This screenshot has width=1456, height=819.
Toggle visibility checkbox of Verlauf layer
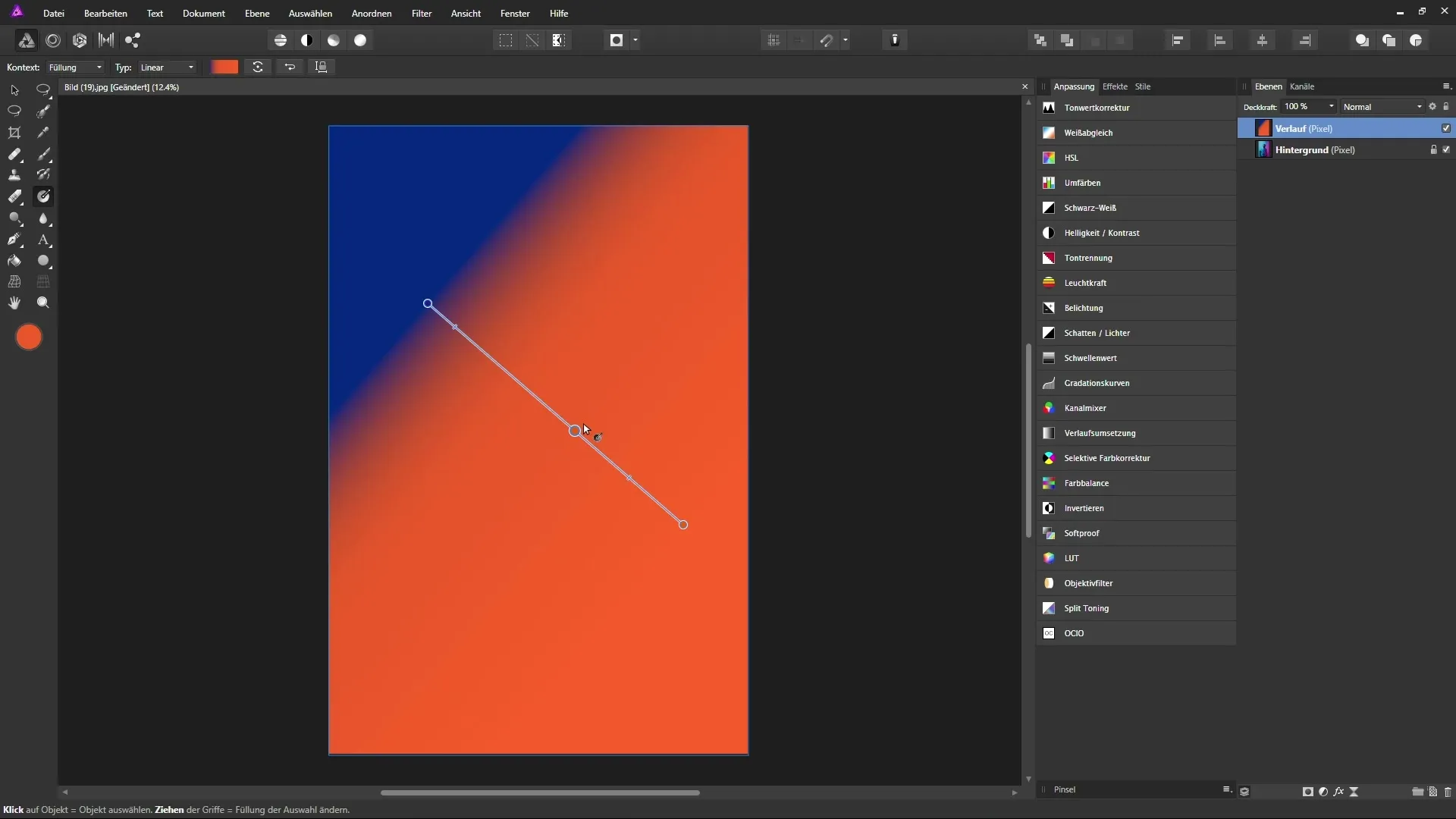1446,128
